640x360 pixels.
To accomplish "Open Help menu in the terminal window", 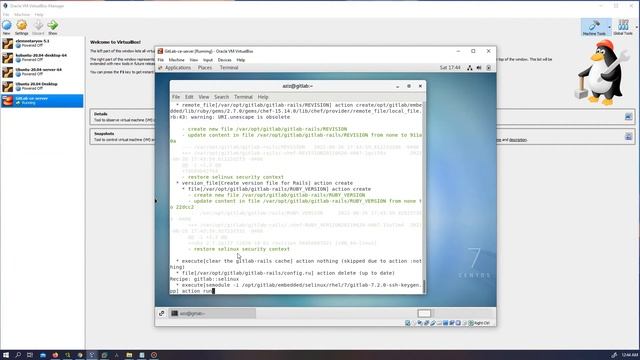I will pyautogui.click(x=263, y=97).
